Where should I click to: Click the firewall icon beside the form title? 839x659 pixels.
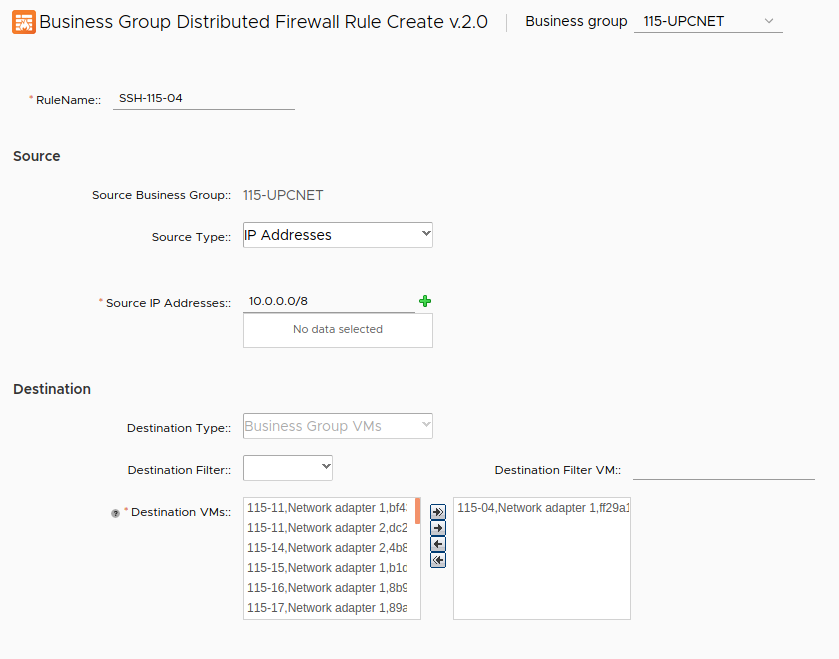pyautogui.click(x=23, y=22)
